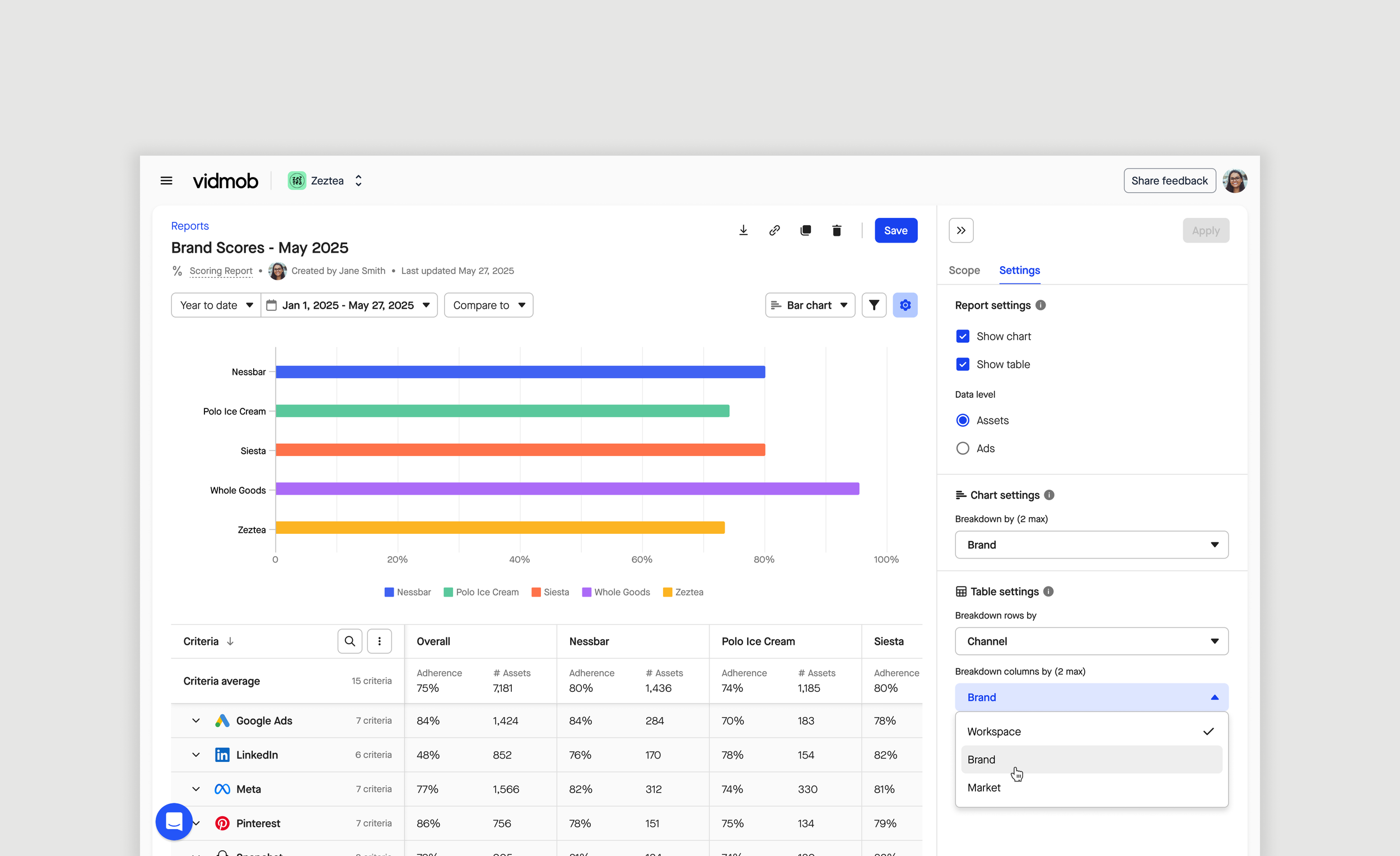Click the duplicate report icon
This screenshot has height=856, width=1400.
click(806, 230)
